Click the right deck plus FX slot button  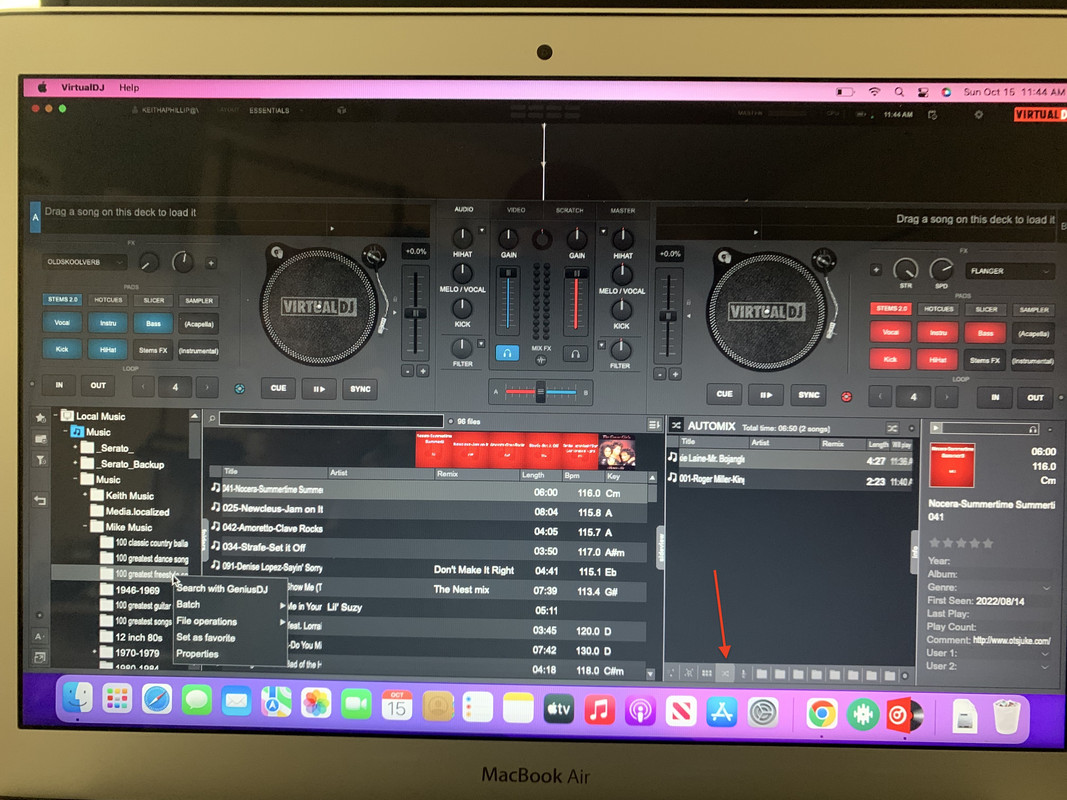coord(876,270)
